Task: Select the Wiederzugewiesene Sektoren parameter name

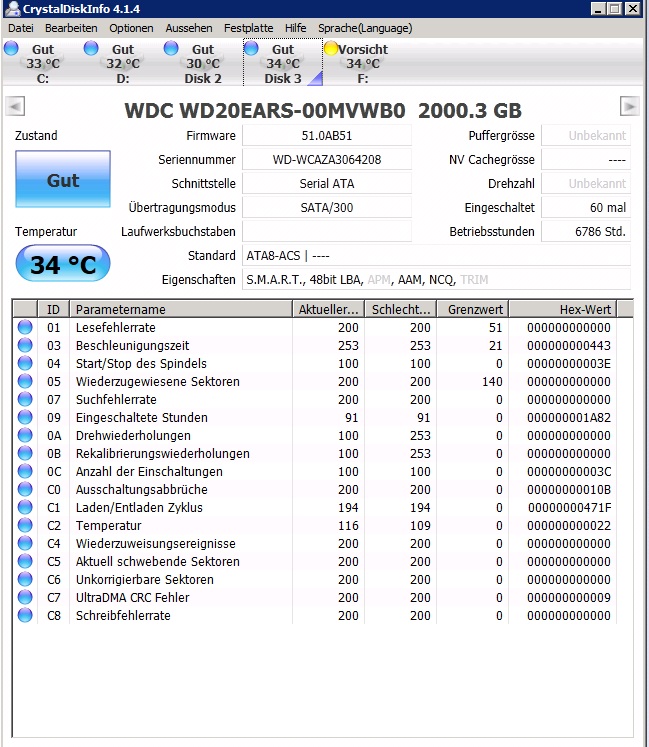Action: pos(158,382)
